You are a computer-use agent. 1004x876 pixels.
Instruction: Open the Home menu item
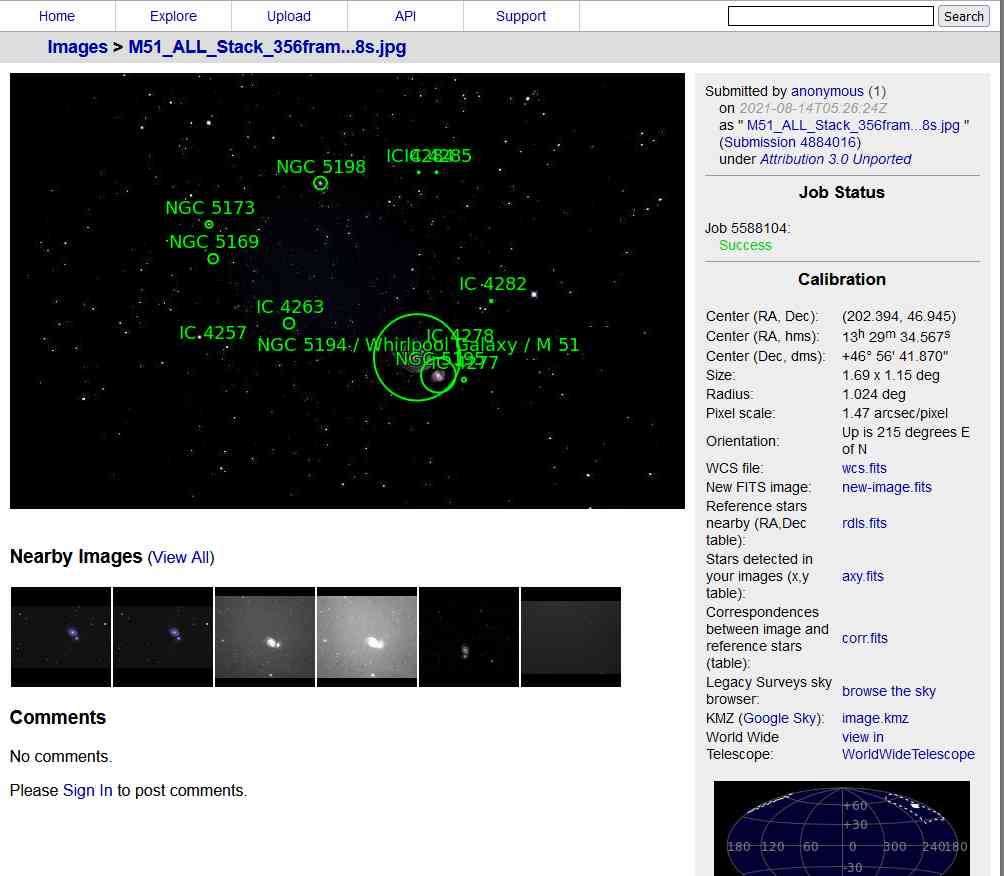click(56, 16)
